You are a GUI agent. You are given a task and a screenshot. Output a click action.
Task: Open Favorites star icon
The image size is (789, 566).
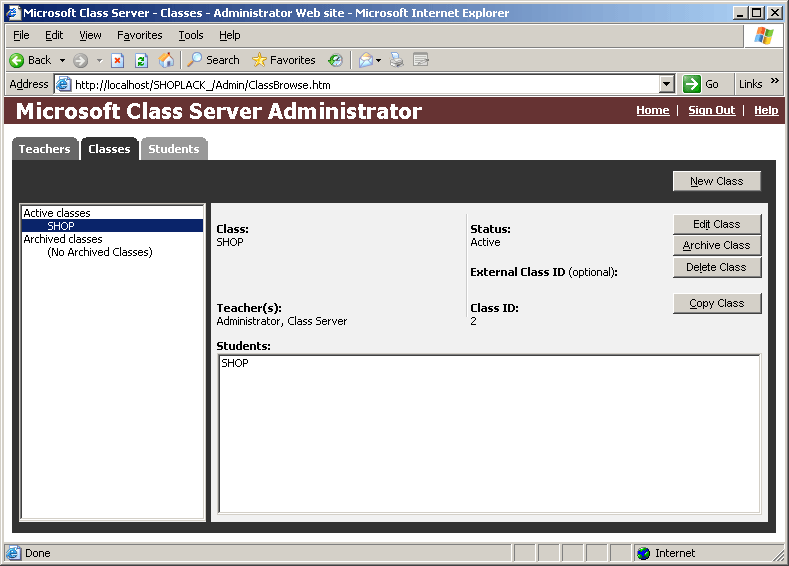click(x=259, y=60)
